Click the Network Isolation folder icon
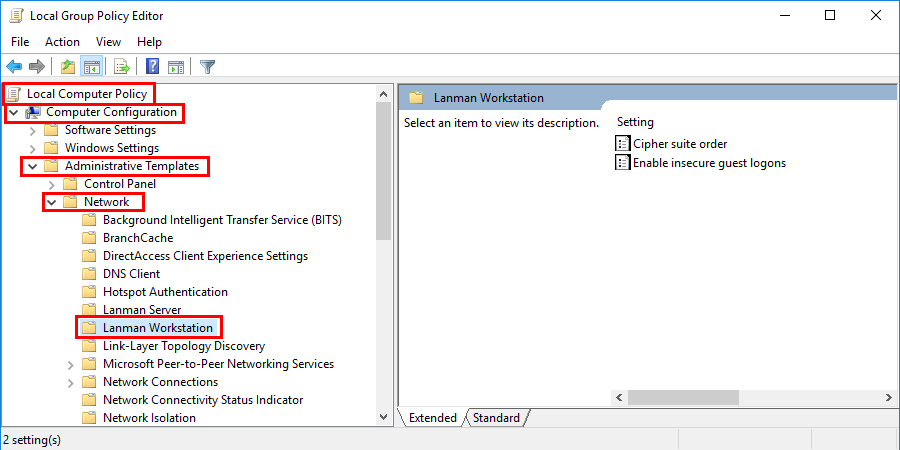 (89, 418)
